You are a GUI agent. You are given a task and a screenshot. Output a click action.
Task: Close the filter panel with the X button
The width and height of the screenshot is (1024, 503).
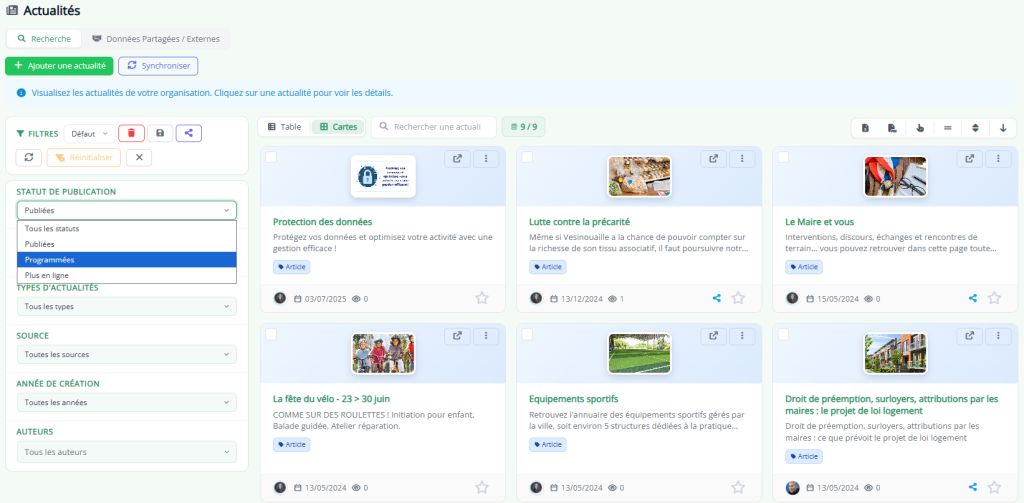pyautogui.click(x=139, y=158)
